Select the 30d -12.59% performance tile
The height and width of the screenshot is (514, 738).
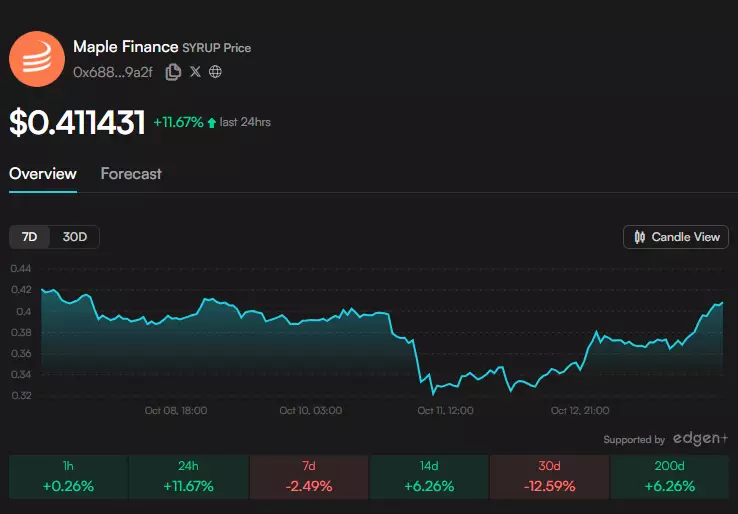click(549, 477)
